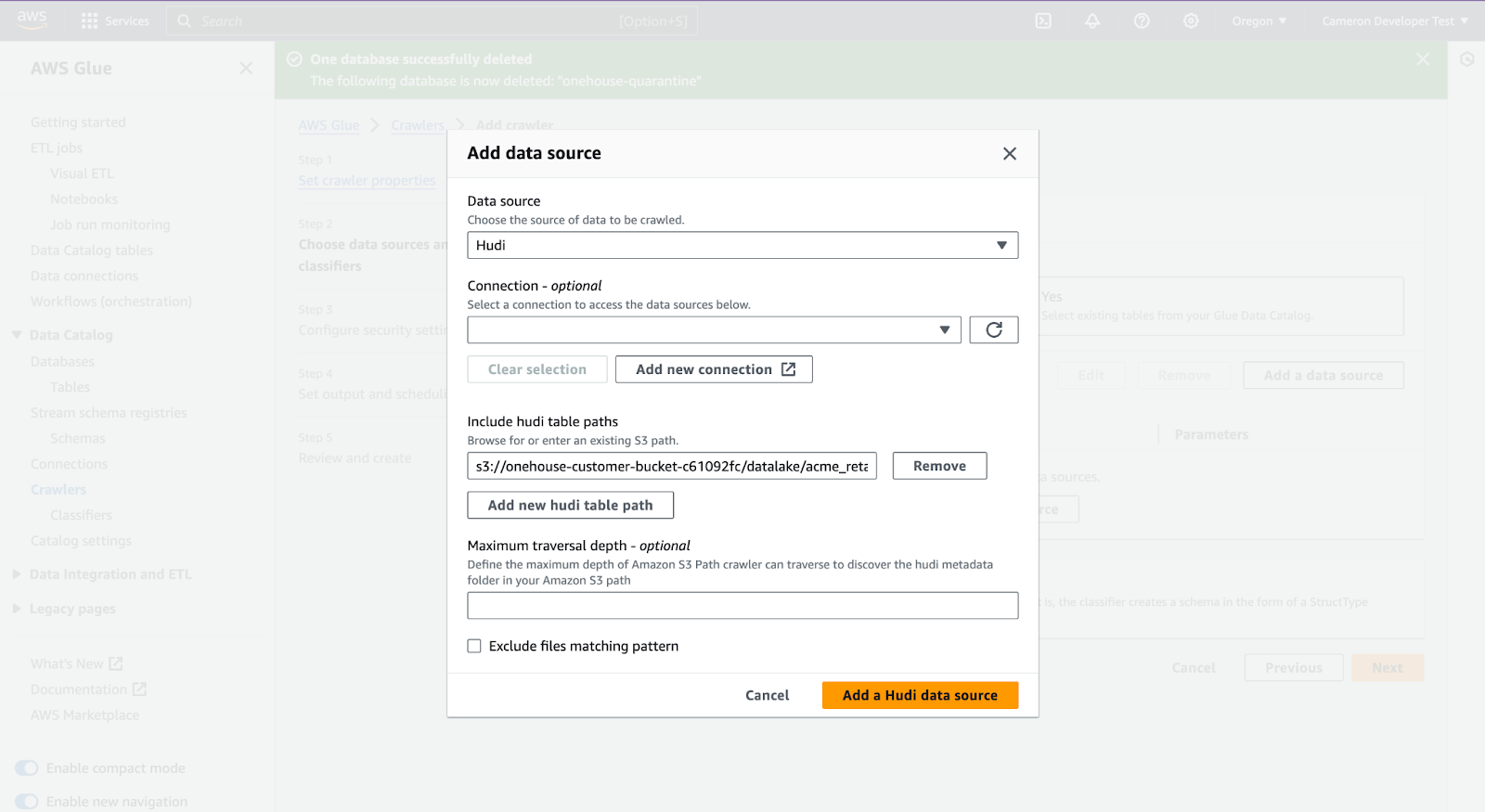Click Previous button in background wizard
The width and height of the screenshot is (1485, 812).
(x=1293, y=667)
